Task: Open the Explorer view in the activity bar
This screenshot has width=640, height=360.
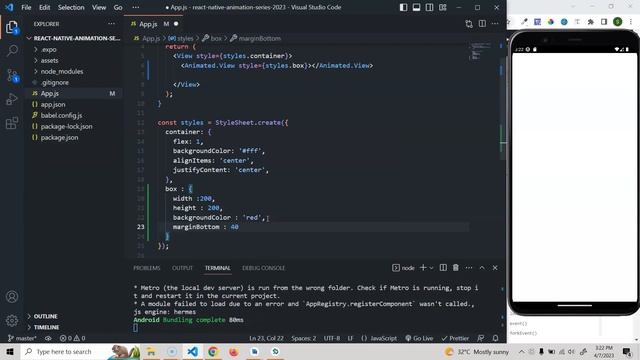Action: (12, 27)
